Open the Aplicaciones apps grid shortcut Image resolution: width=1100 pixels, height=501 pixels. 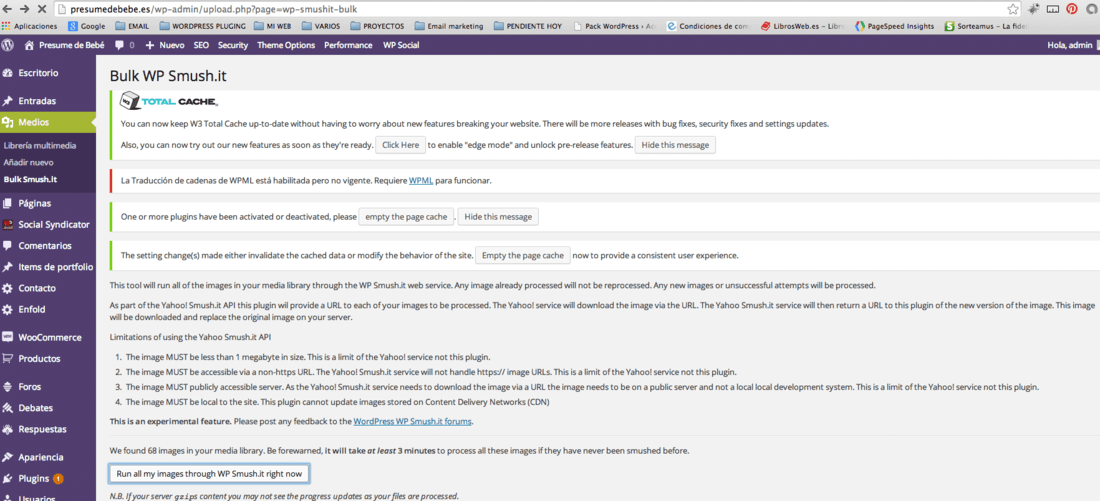click(29, 26)
